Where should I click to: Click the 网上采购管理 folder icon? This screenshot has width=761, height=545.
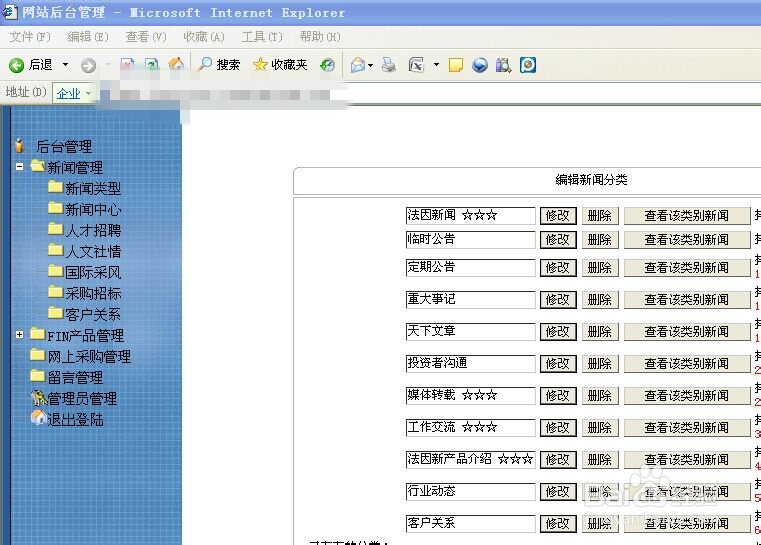click(37, 355)
